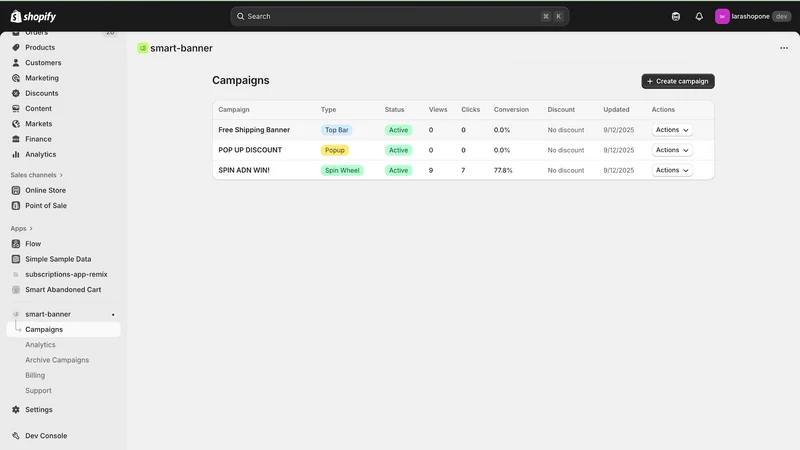The image size is (800, 450).
Task: Open the Sidekick assistant icon
Action: 676,16
